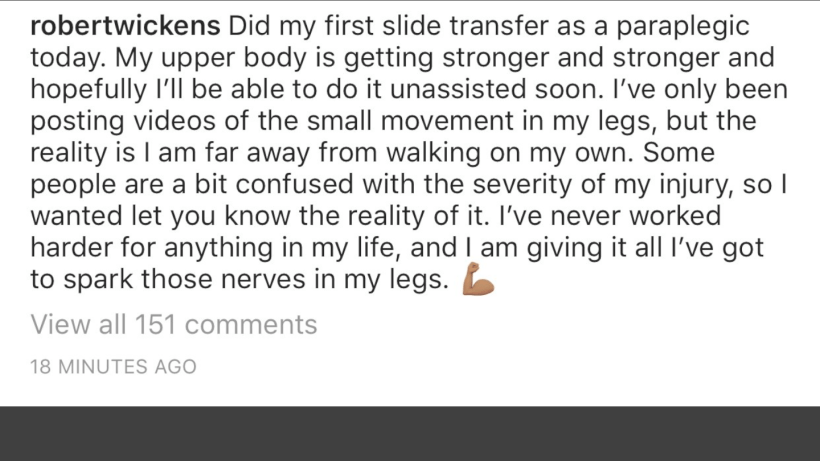
Task: Click the word "injury" in the caption
Action: coord(689,185)
